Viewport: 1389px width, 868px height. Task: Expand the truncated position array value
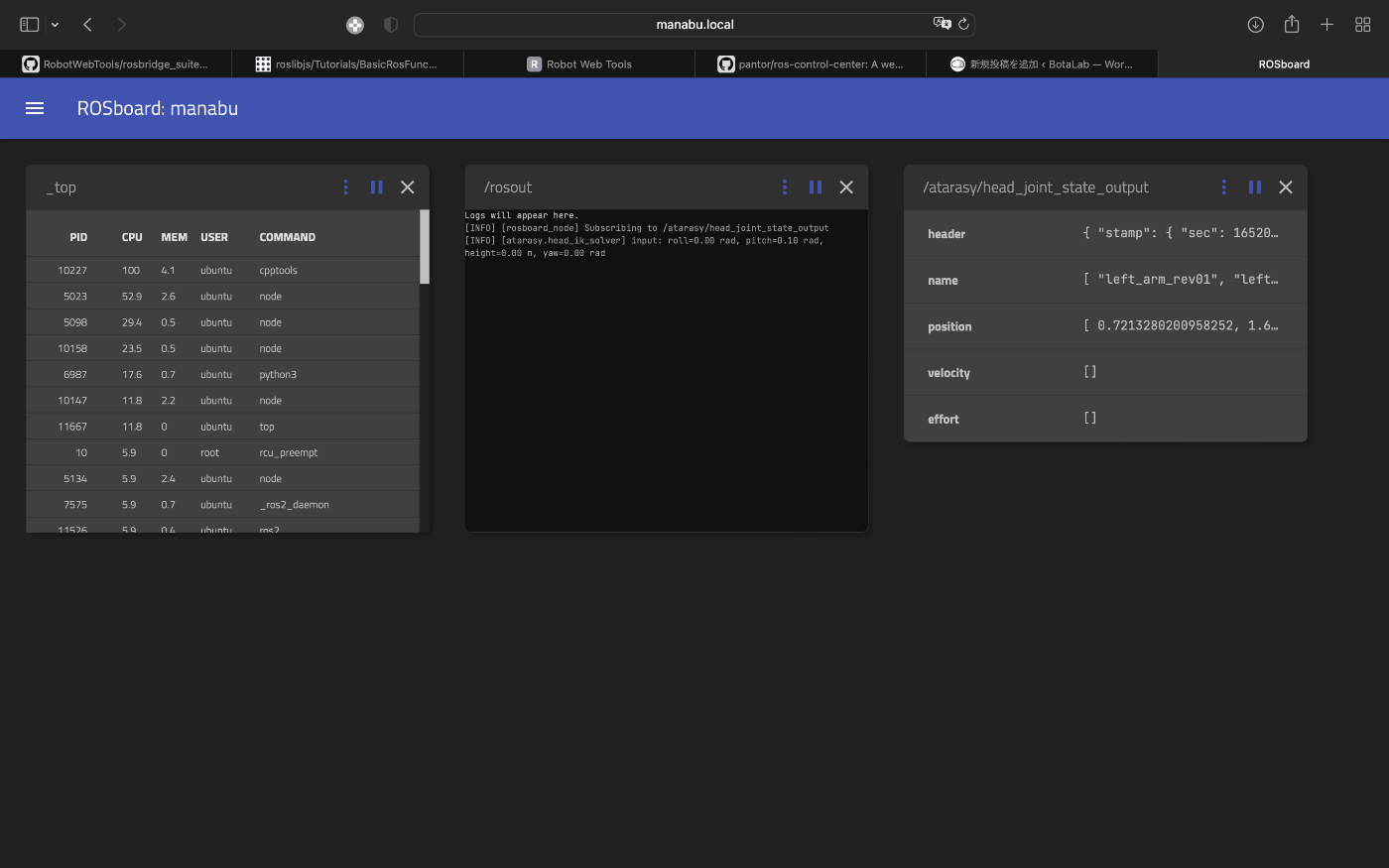(1181, 326)
